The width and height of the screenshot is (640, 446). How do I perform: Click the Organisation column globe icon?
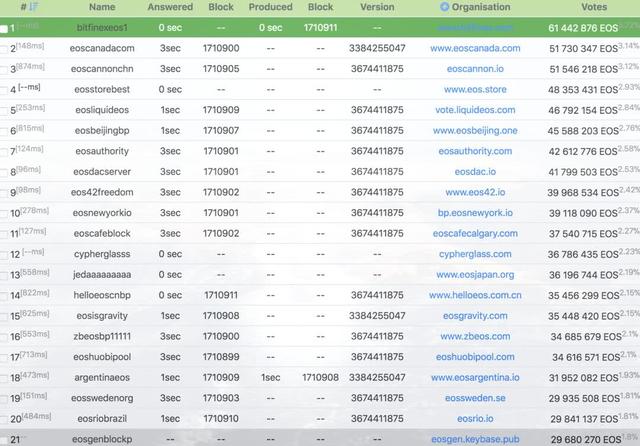click(444, 7)
